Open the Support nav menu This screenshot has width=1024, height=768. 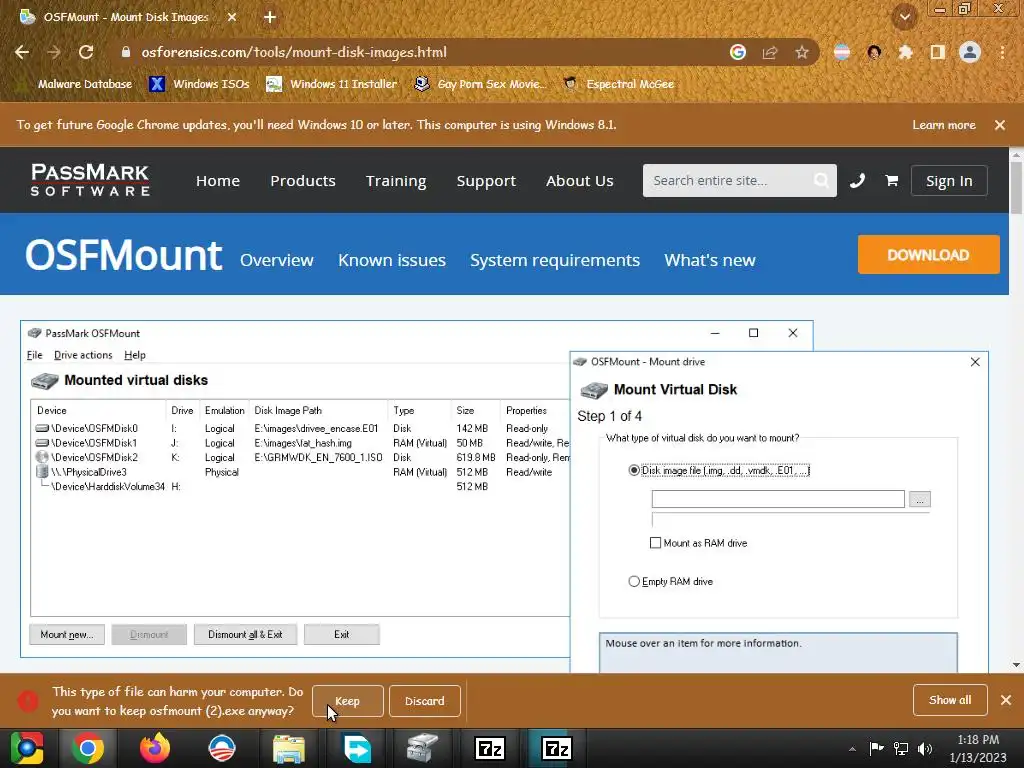coord(486,181)
